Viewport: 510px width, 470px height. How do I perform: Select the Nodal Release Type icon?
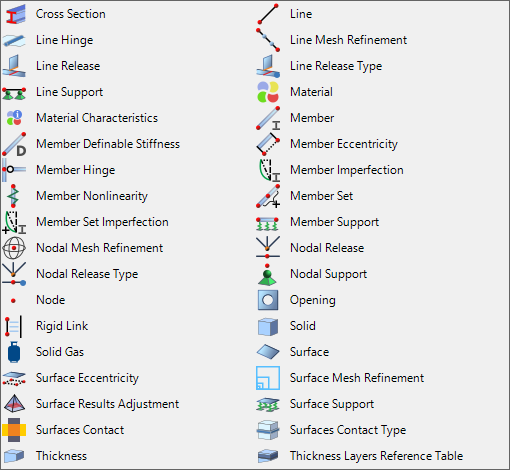point(14,274)
